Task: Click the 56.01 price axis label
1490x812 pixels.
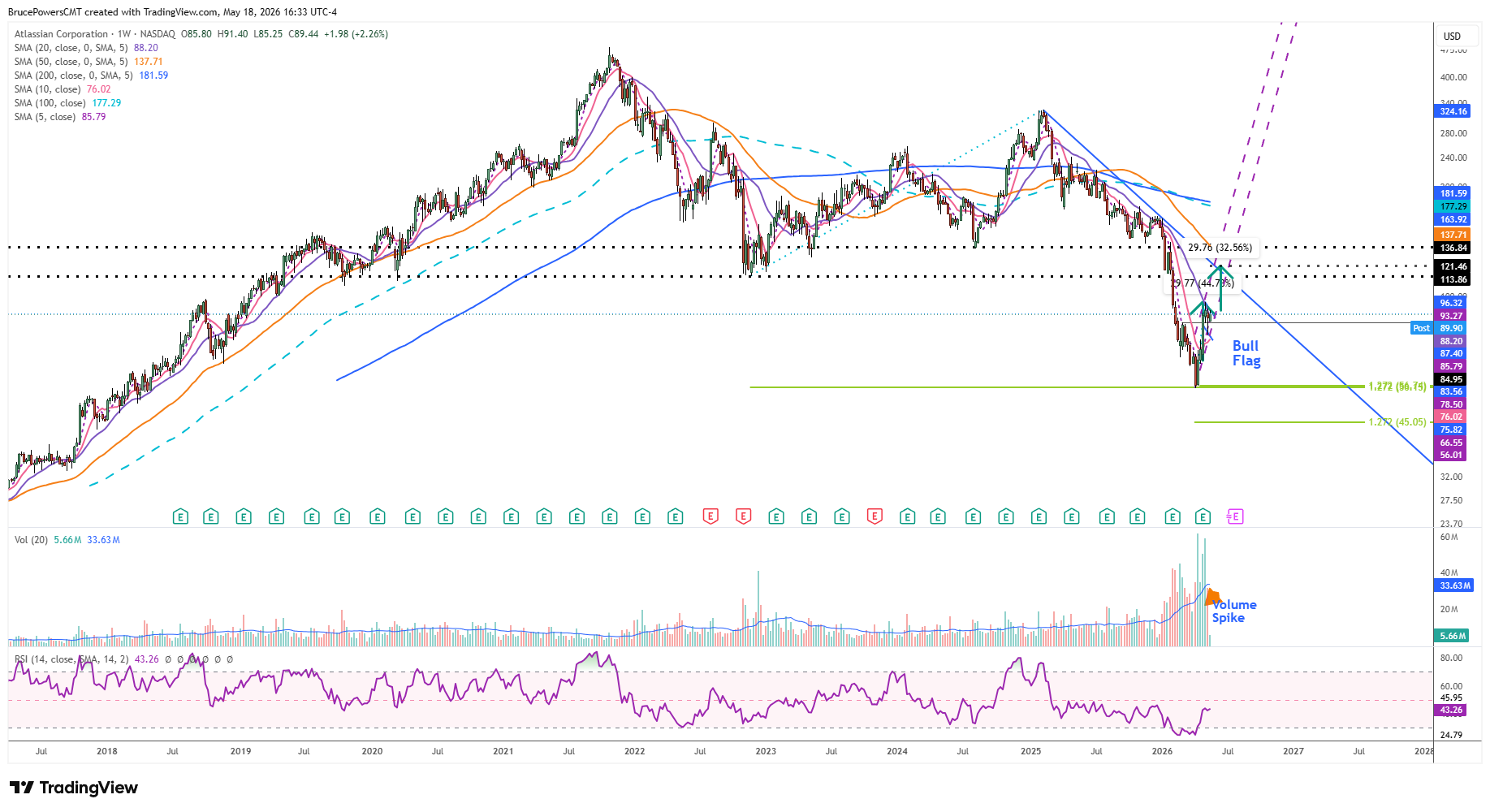Action: tap(1450, 455)
